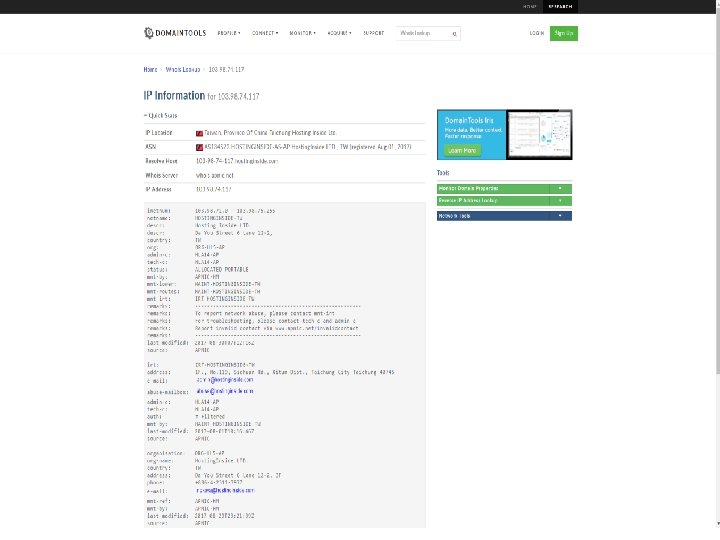Viewport: 720px width, 540px height.
Task: Click the organisation e-mail address link
Action: tap(225, 490)
